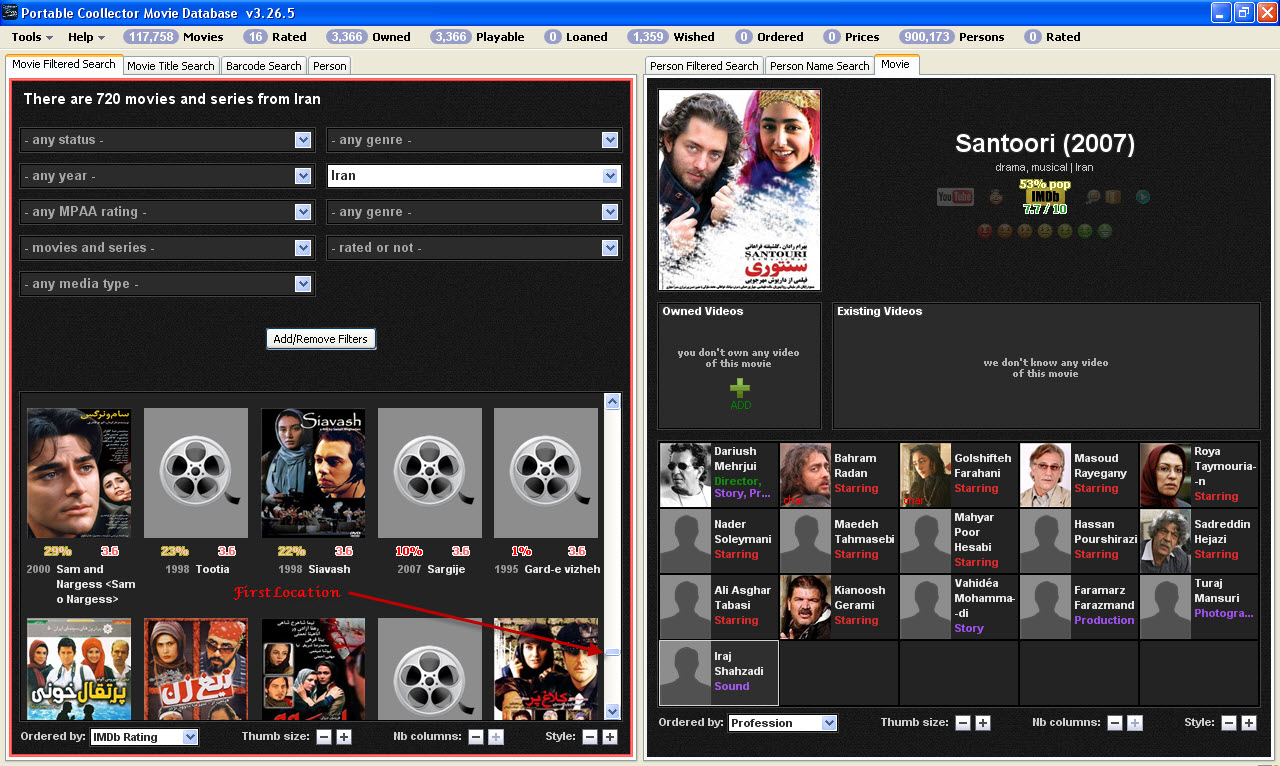Expand the 'rated or not' dropdown
The width and height of the screenshot is (1280, 766).
coord(474,248)
